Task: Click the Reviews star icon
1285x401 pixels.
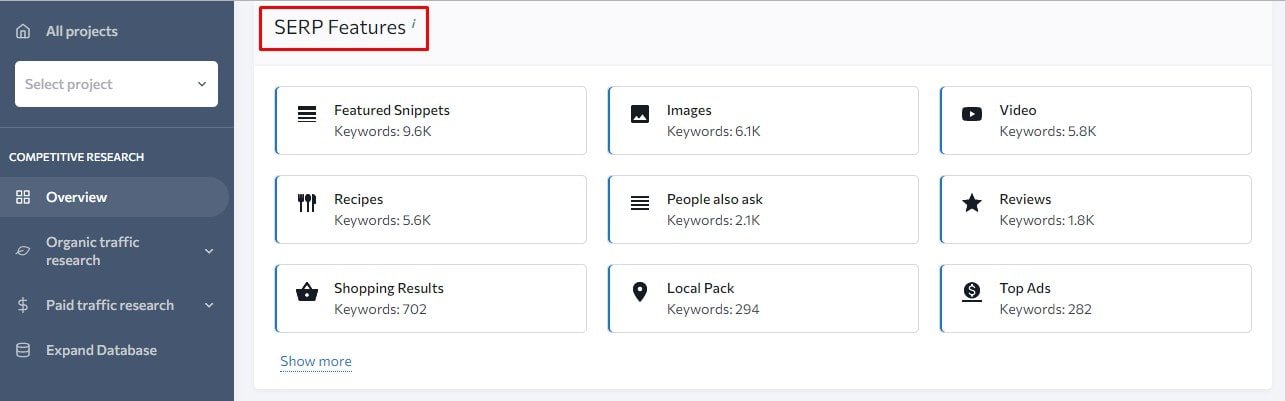Action: (972, 203)
